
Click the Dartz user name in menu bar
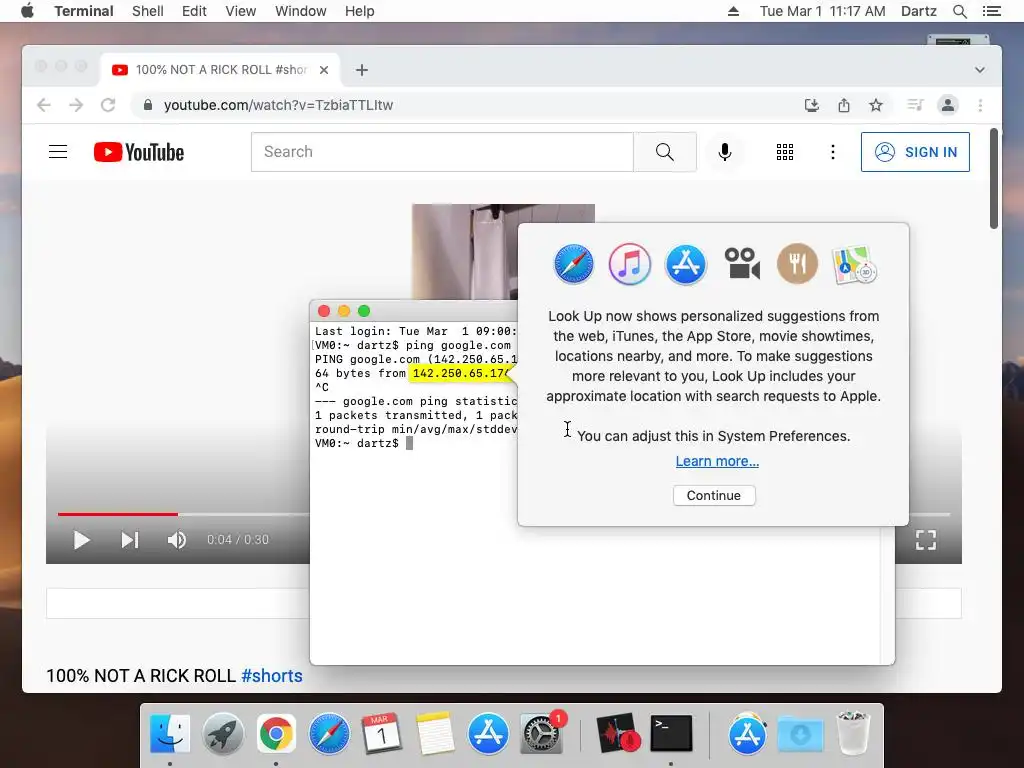point(918,11)
